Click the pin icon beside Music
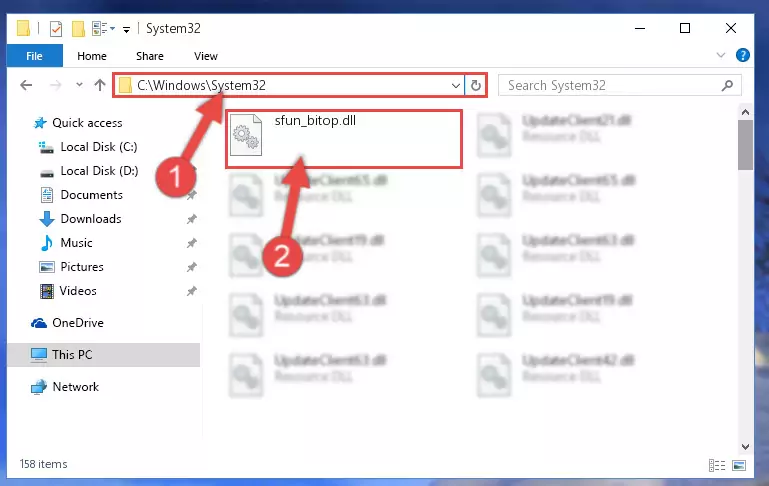The image size is (769, 486). pos(191,243)
